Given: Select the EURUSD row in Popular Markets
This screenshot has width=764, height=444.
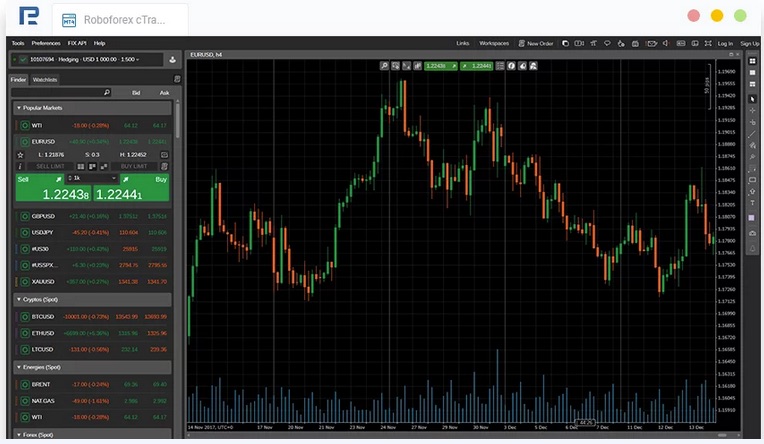Looking at the screenshot, I should 92,141.
